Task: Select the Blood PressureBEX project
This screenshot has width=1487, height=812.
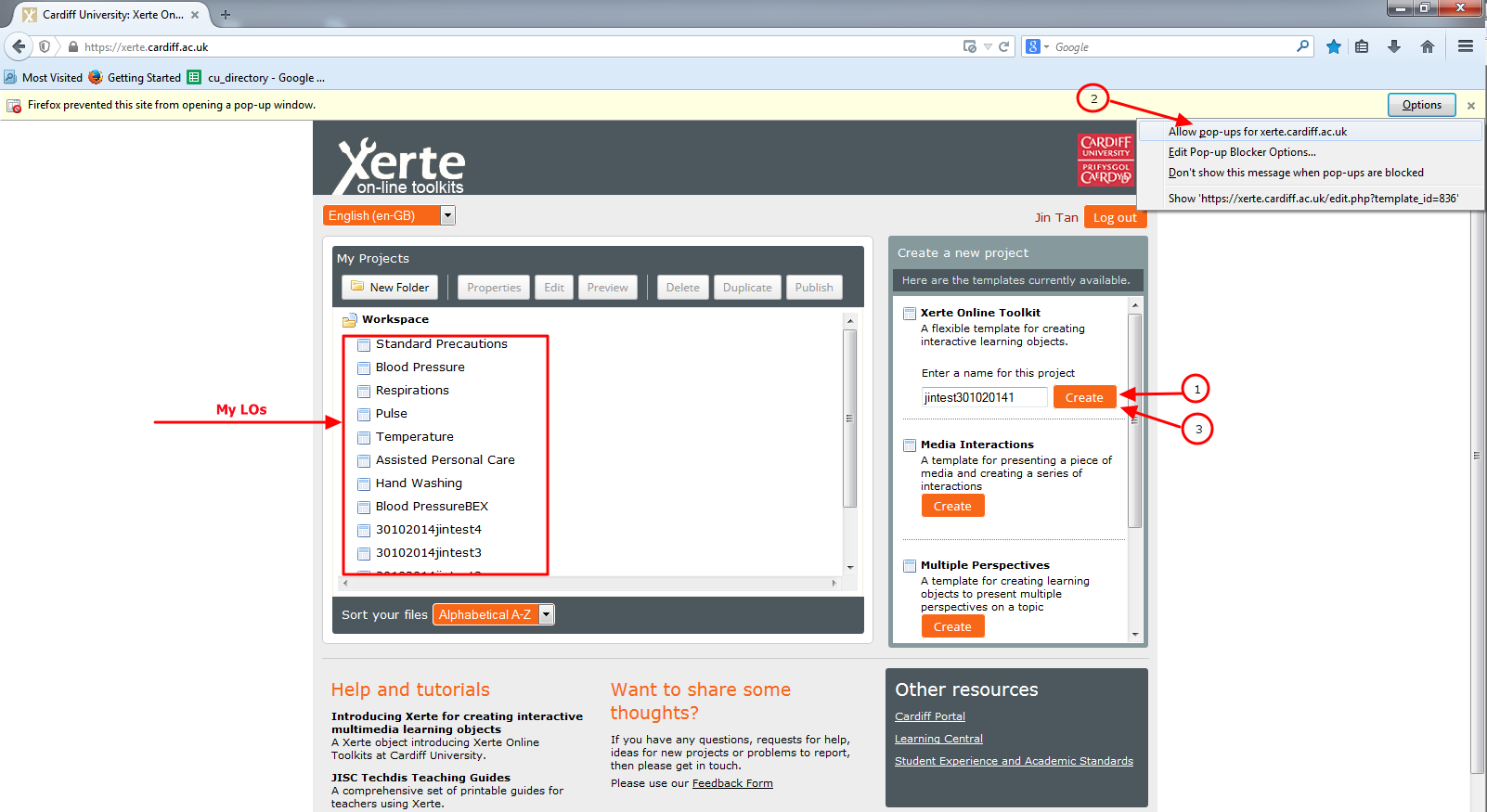Action: [x=432, y=507]
